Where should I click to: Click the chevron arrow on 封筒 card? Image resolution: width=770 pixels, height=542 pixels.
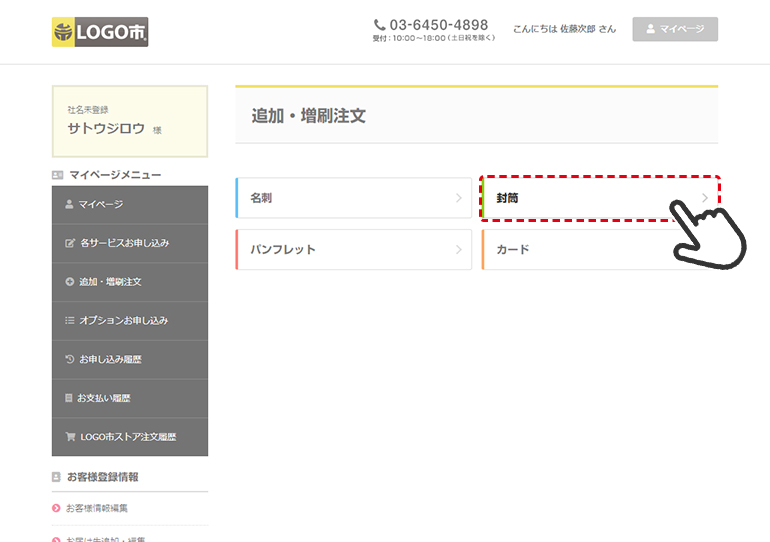705,198
